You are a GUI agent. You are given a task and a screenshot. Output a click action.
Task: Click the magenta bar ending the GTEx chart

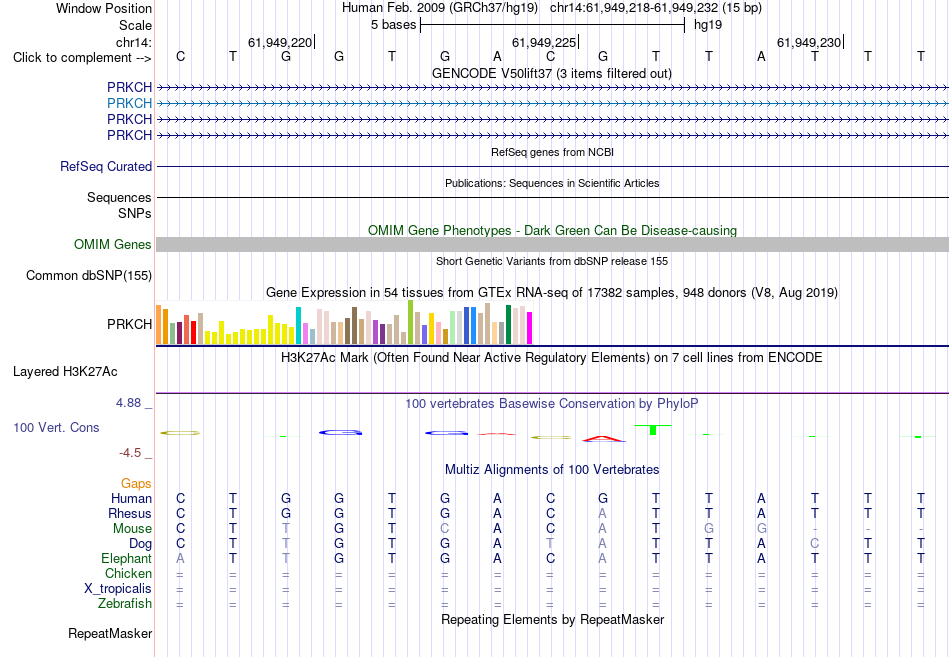pos(530,328)
